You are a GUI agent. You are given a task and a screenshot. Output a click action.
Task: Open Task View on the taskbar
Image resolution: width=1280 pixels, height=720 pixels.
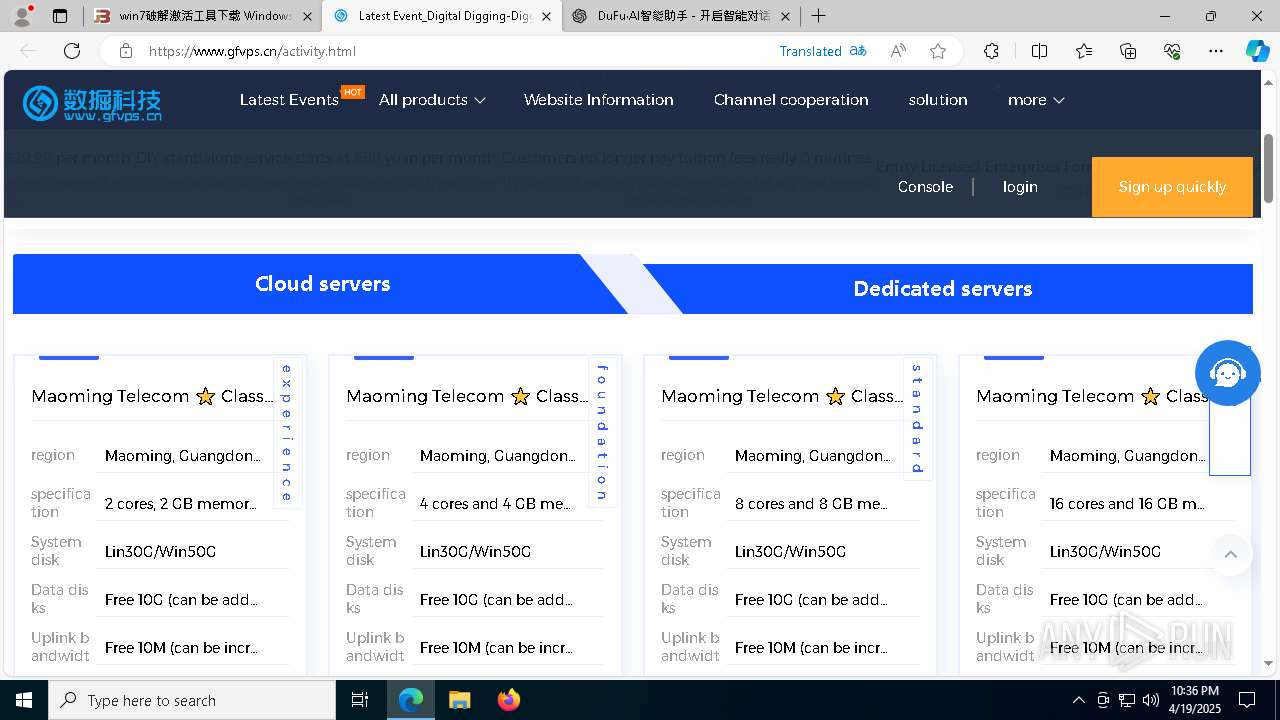(360, 700)
